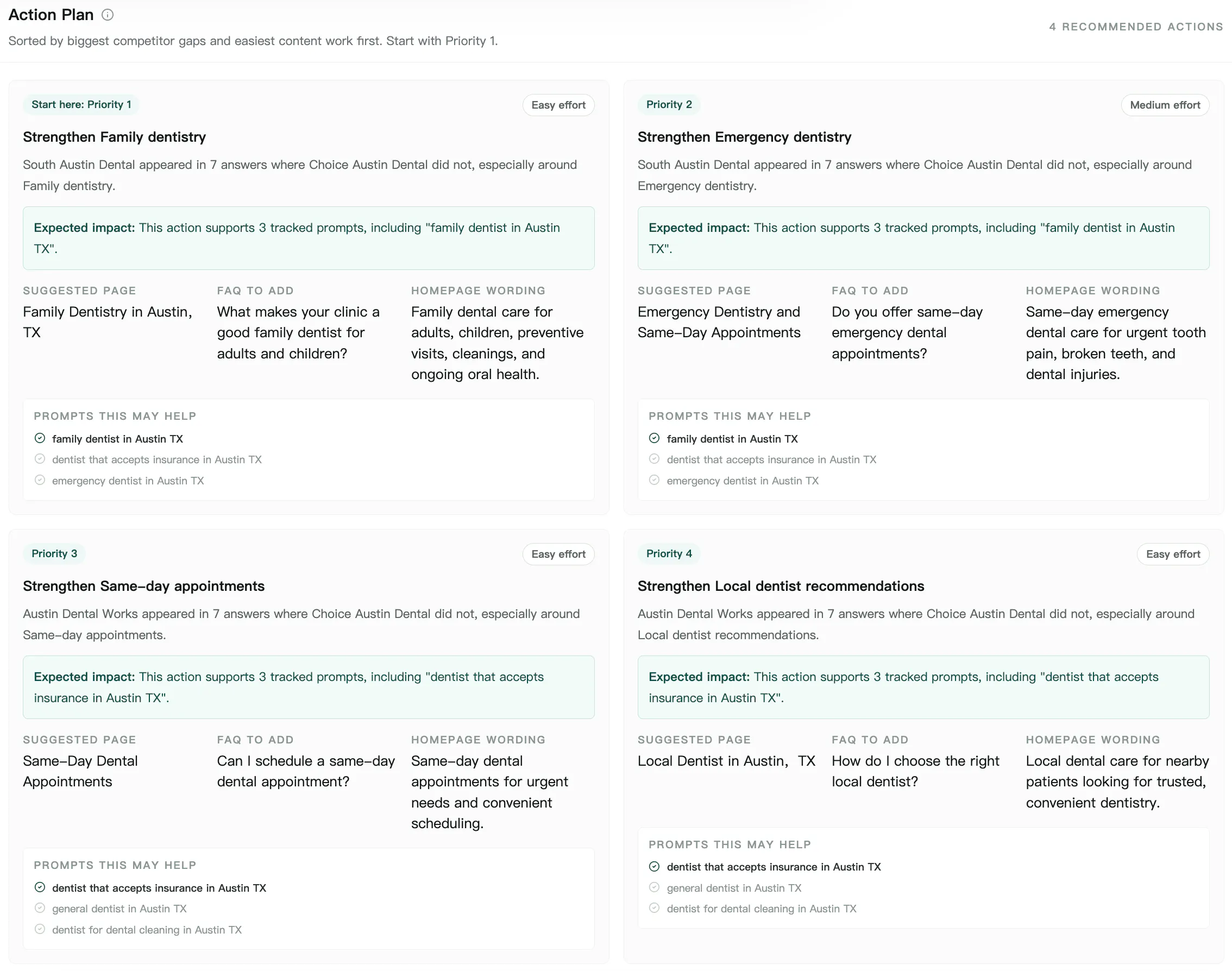Click the "Strengthen Local dentist recommendations" title

click(781, 586)
